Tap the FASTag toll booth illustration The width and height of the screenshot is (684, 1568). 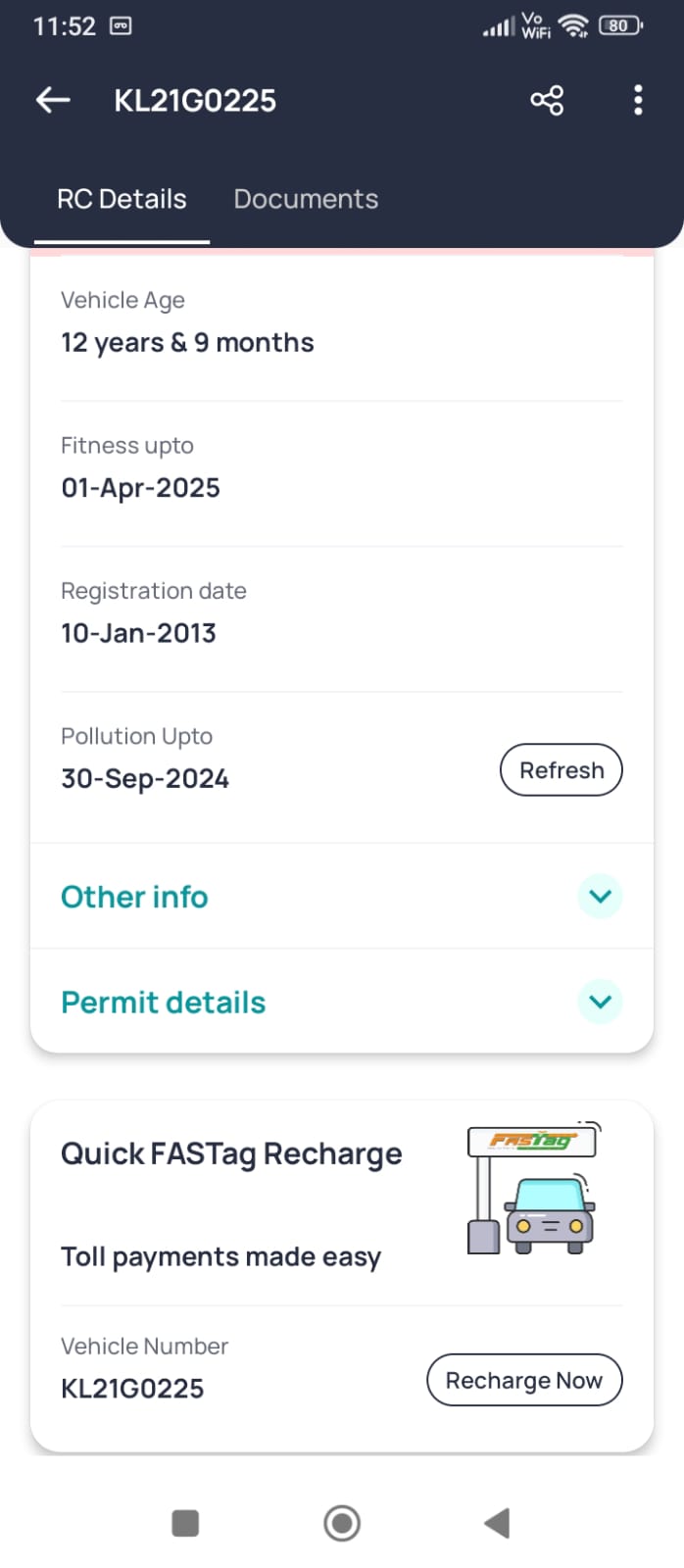pyautogui.click(x=532, y=1188)
